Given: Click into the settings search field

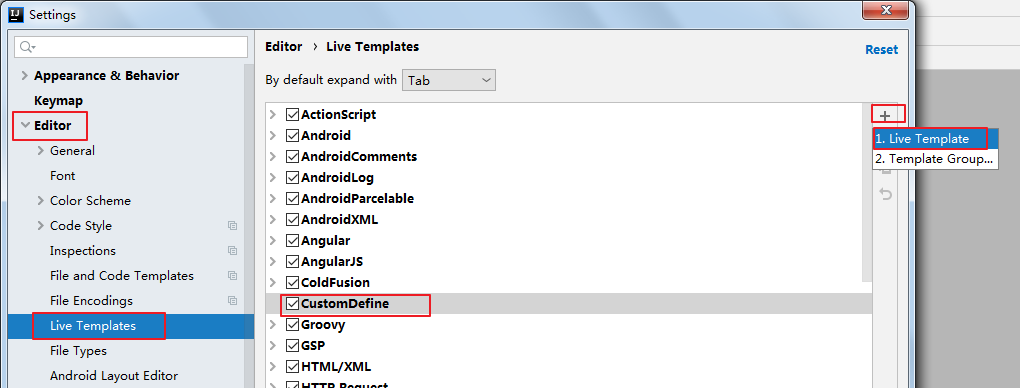Looking at the screenshot, I should tap(131, 47).
